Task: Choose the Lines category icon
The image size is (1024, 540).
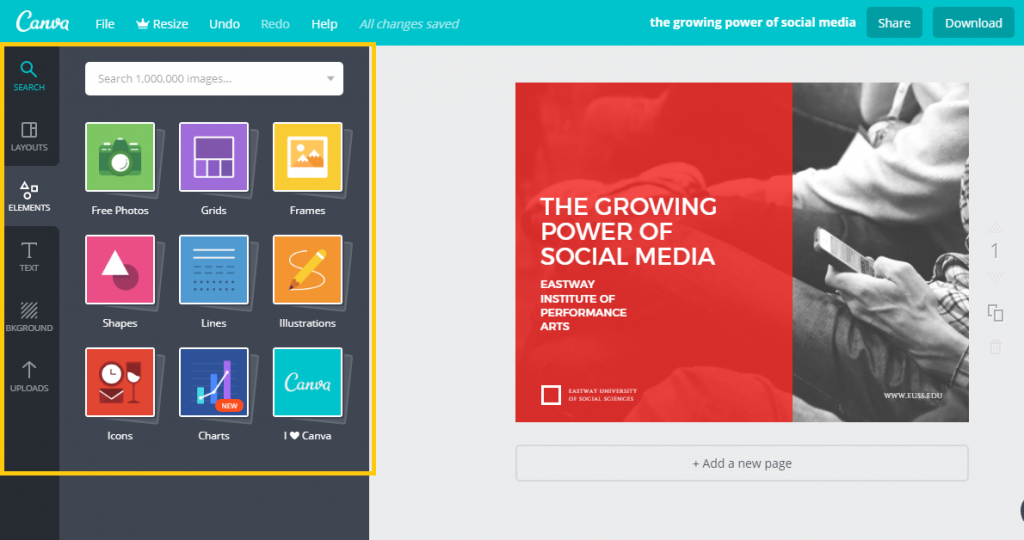Action: coord(213,270)
